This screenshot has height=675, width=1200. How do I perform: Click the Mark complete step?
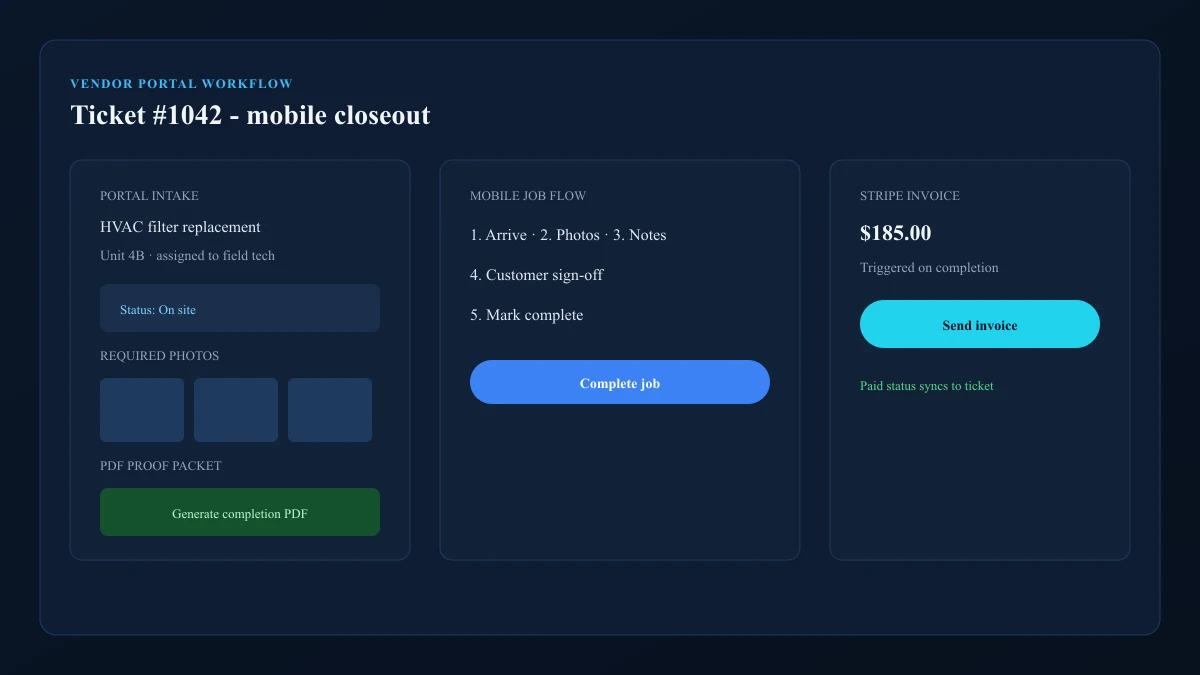[x=526, y=315]
